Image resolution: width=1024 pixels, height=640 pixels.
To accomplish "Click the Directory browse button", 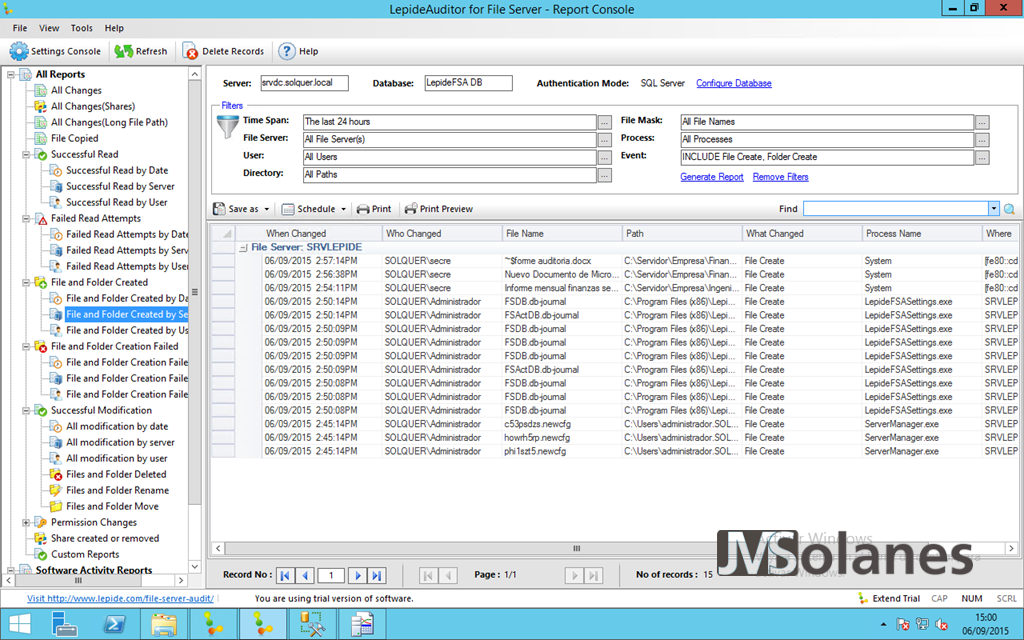I will pos(605,175).
